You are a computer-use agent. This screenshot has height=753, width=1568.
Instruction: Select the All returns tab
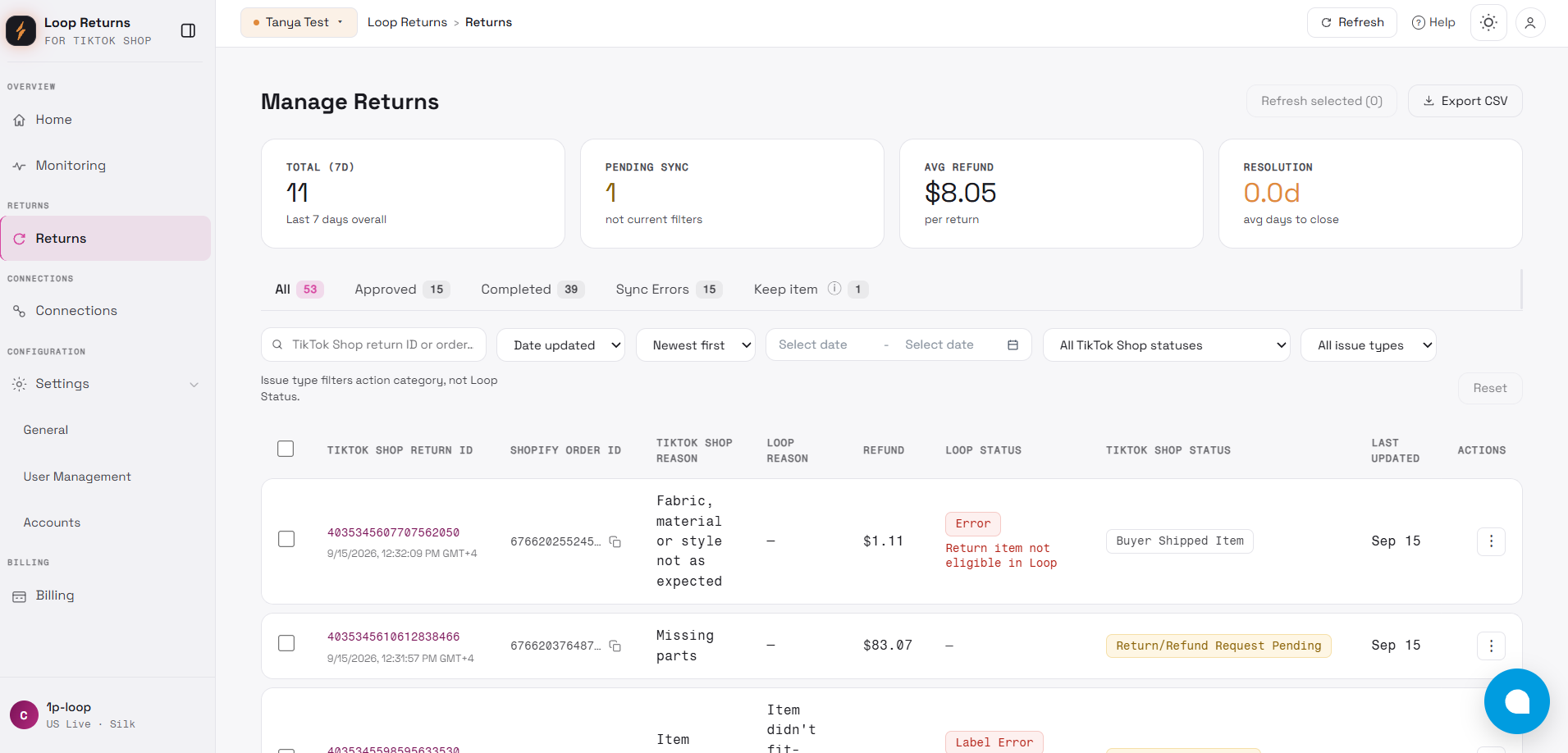tap(299, 290)
